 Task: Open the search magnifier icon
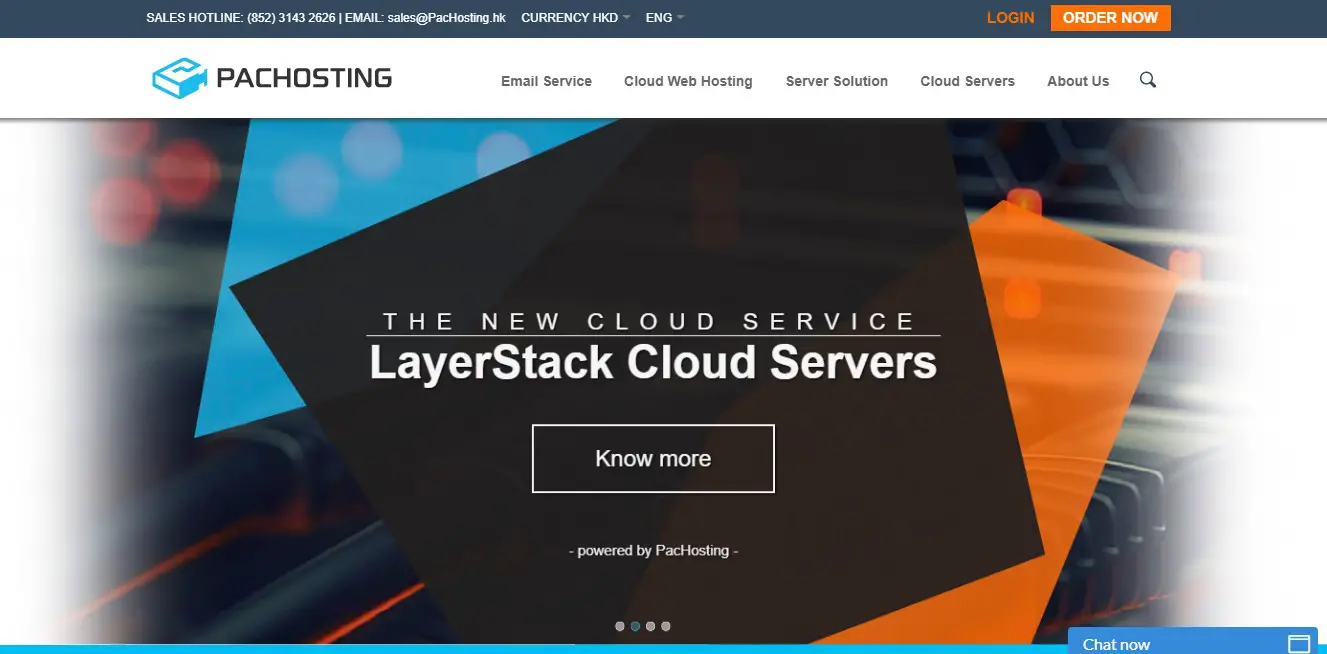(1148, 80)
